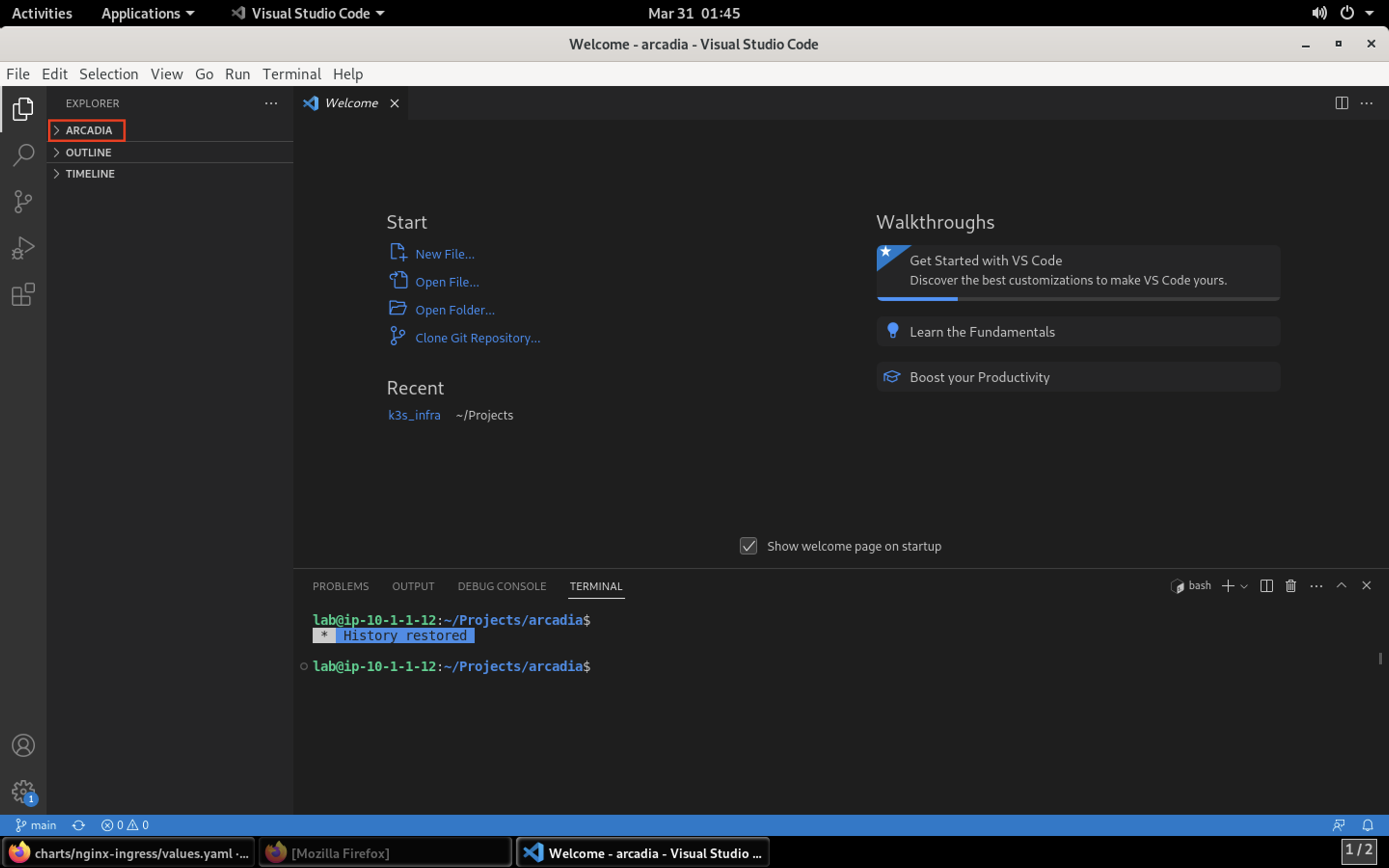Open the feedback icon in status bar
Viewport: 1389px width, 868px height.
pyautogui.click(x=1338, y=825)
